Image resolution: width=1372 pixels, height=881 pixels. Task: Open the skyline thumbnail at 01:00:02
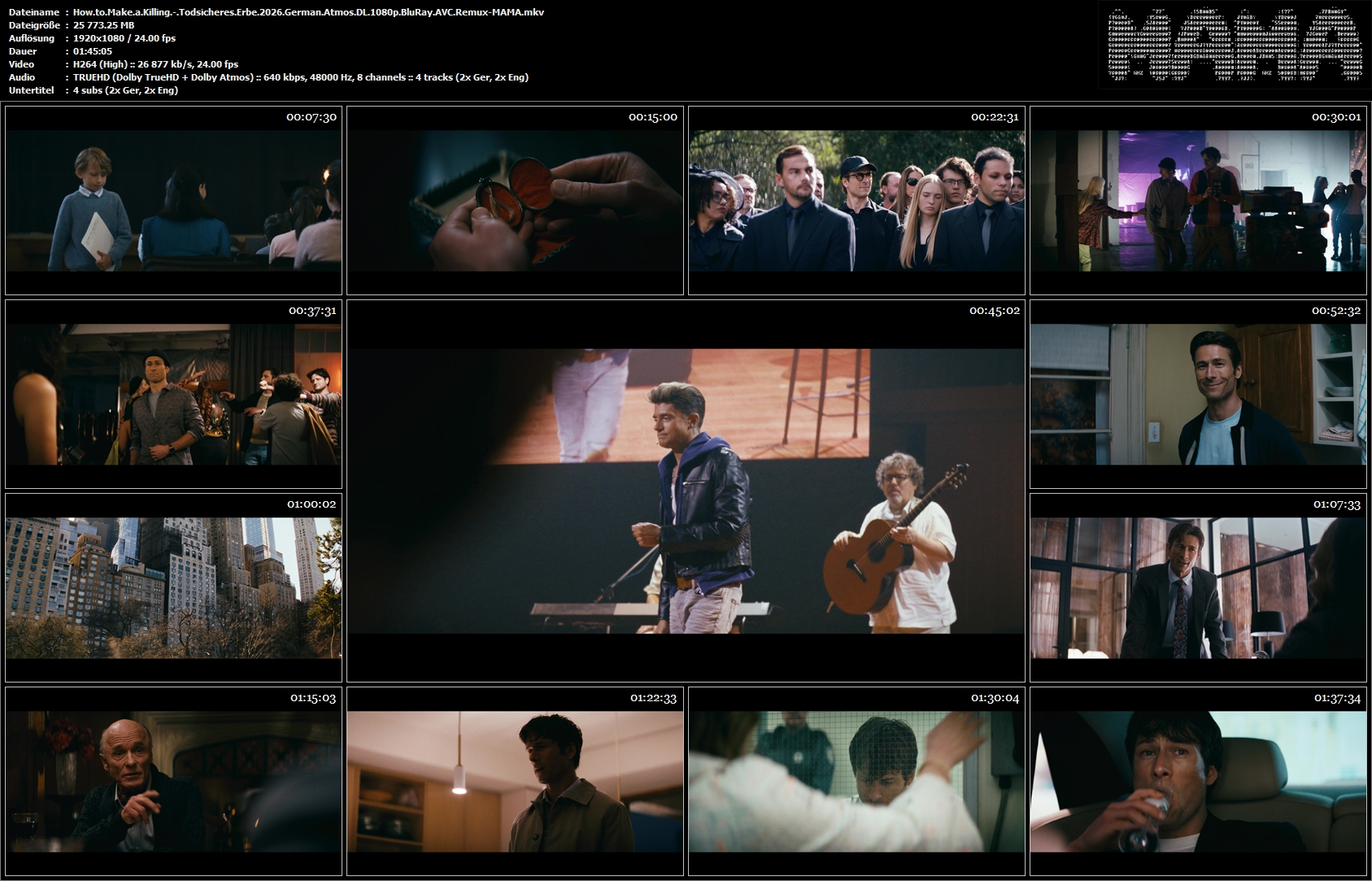point(173,587)
